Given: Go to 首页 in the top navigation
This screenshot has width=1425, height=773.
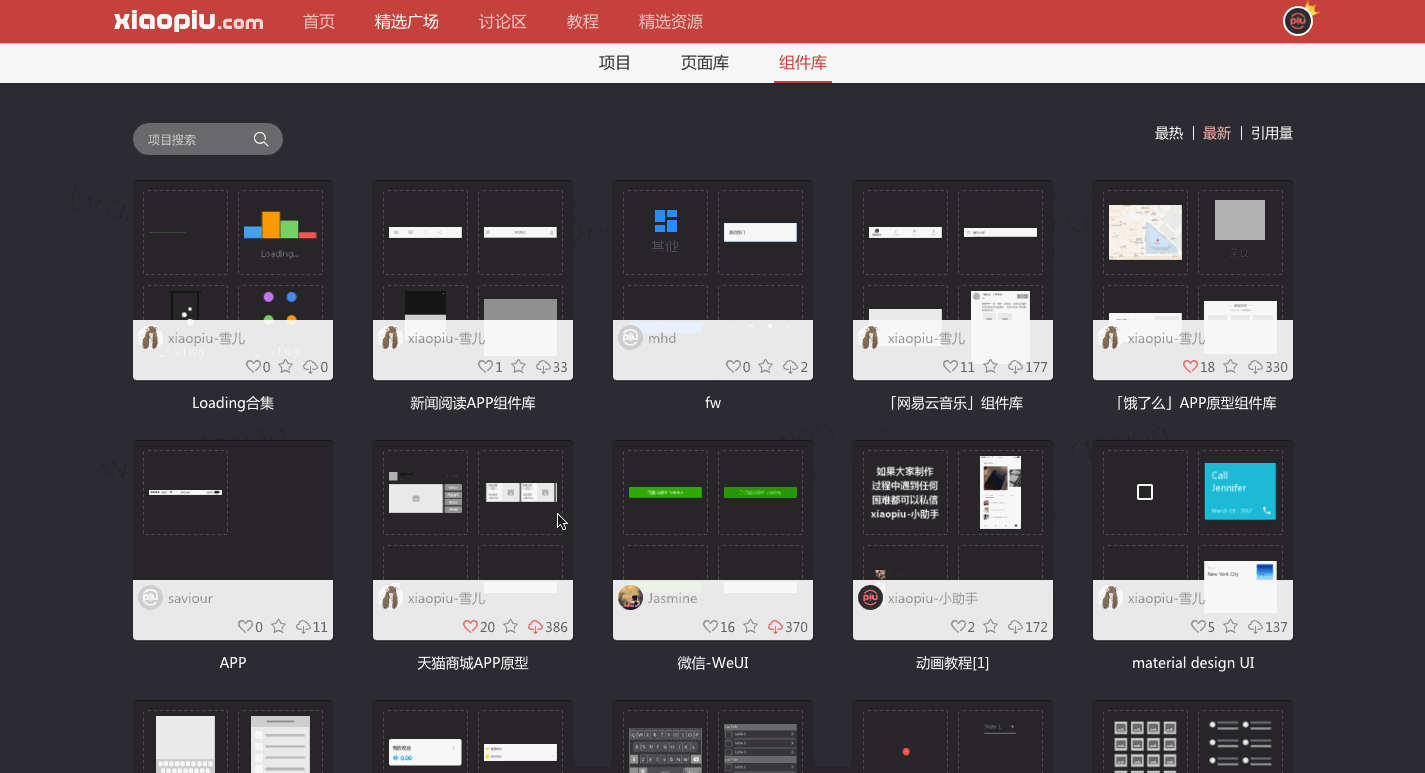Looking at the screenshot, I should [319, 21].
